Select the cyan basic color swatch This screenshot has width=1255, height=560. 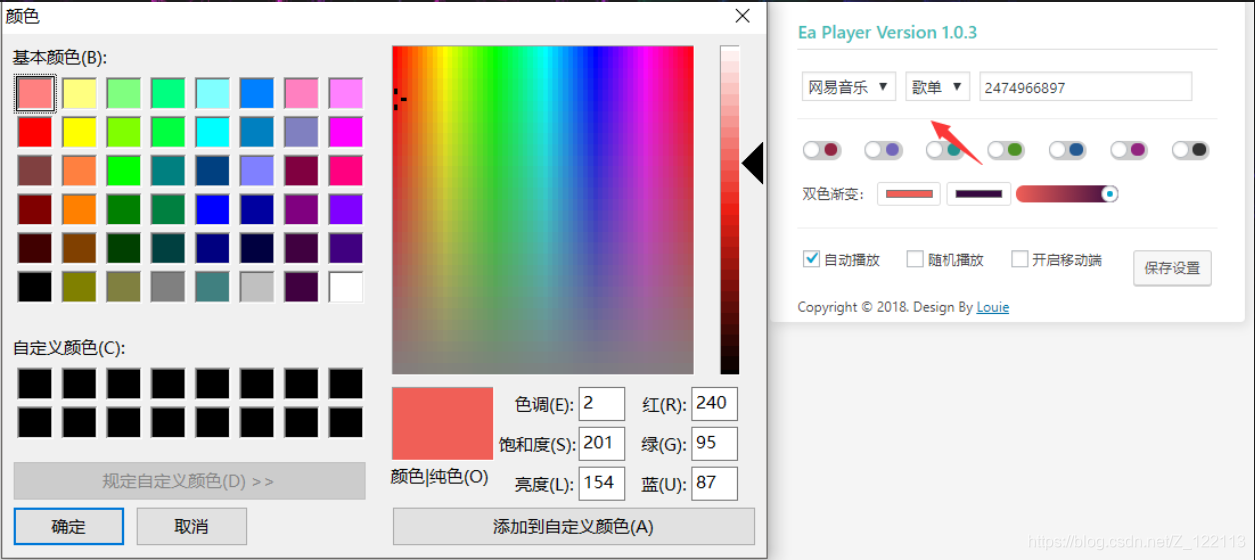(212, 132)
